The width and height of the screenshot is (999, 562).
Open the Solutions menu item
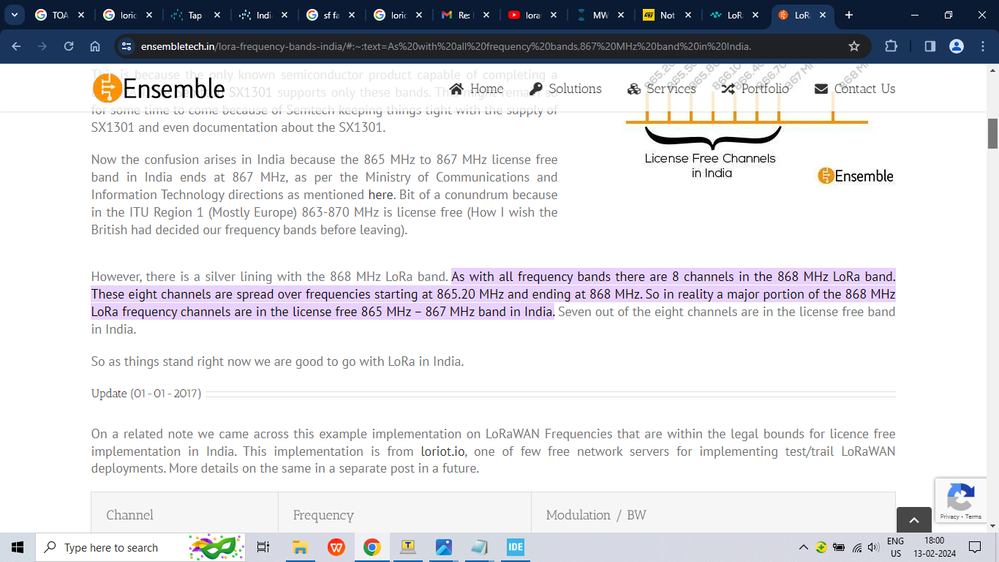click(x=565, y=89)
